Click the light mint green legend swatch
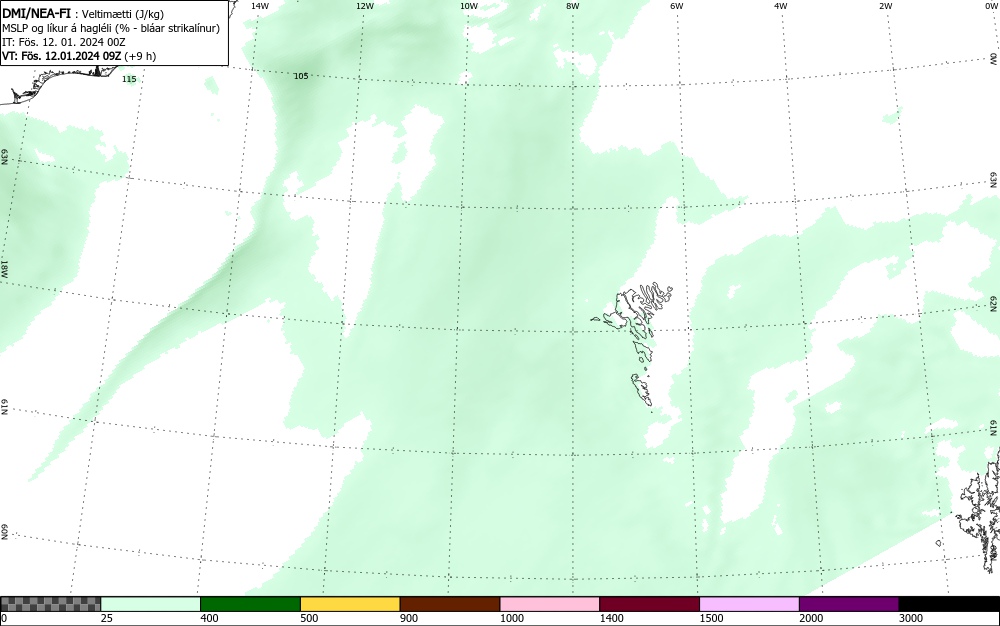Screen dimensions: 1000x626 click(151, 604)
